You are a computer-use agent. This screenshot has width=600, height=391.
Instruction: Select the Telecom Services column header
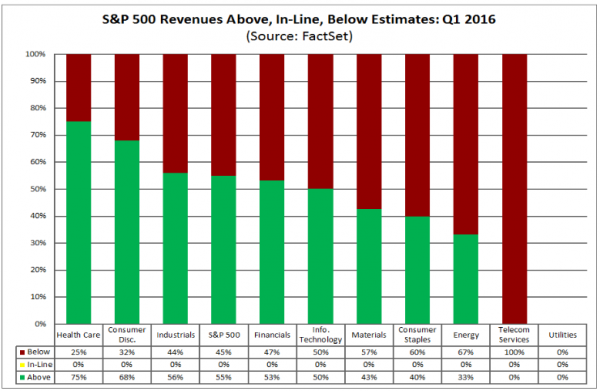514,335
